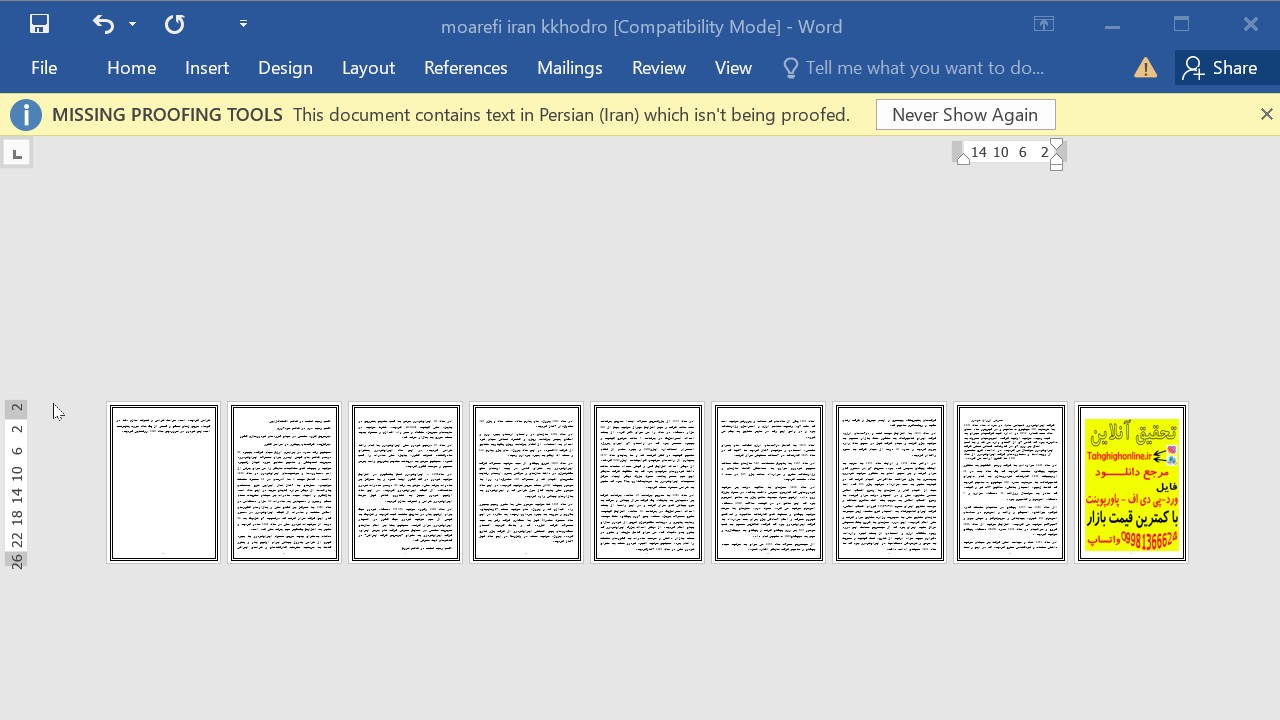The image size is (1280, 720).
Task: Click the second page from the left
Action: click(x=285, y=483)
